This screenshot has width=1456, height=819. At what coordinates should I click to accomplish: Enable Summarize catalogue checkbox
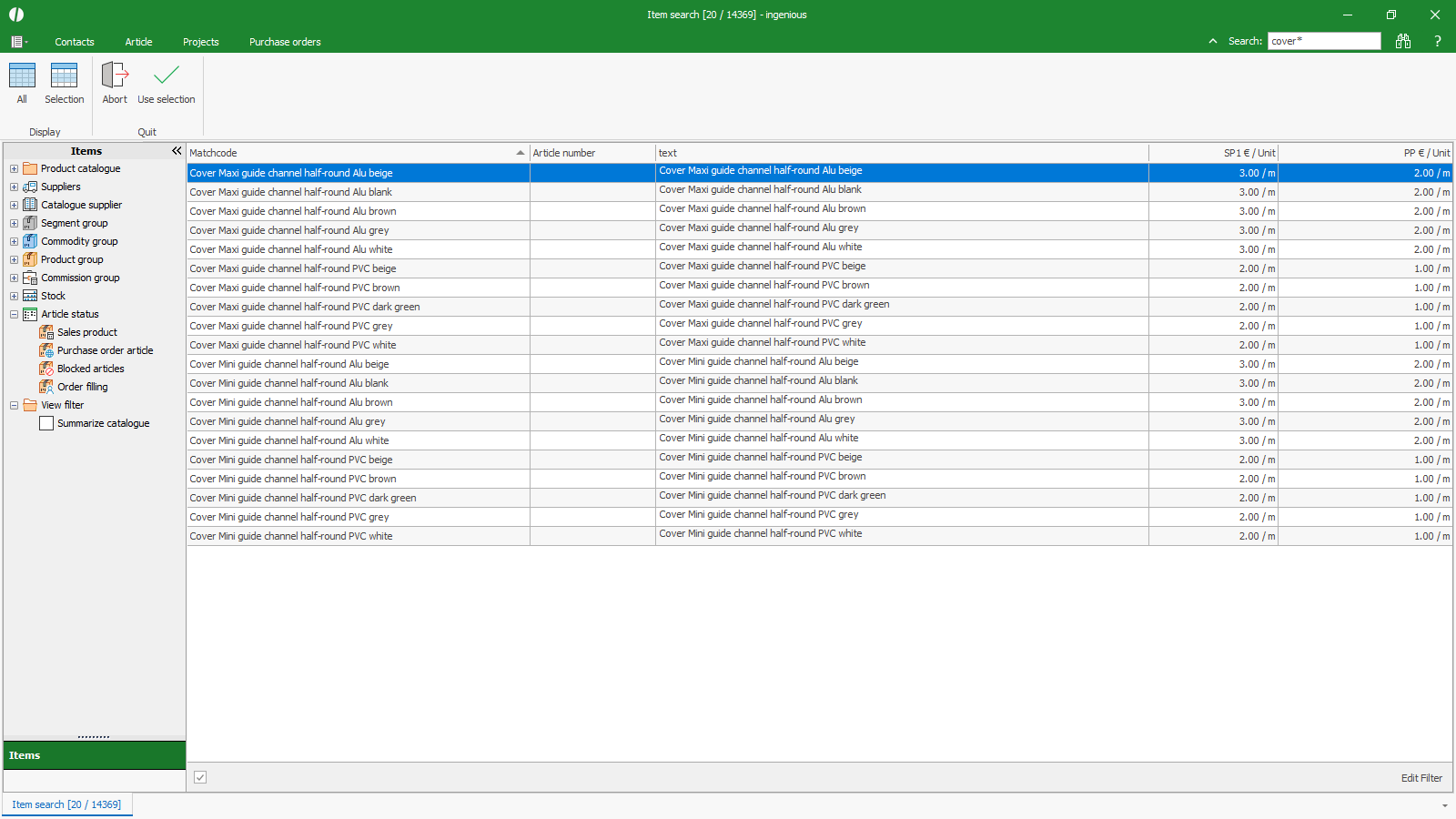[x=46, y=423]
